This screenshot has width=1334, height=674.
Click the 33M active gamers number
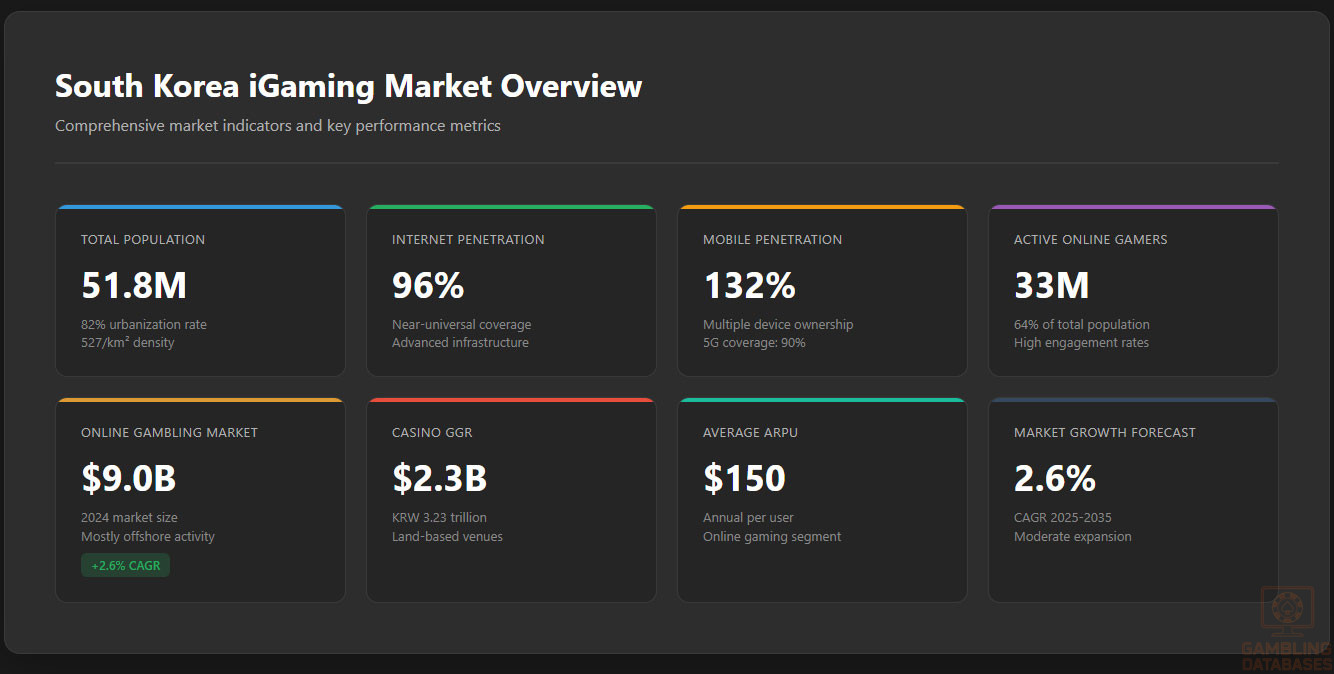click(1051, 286)
